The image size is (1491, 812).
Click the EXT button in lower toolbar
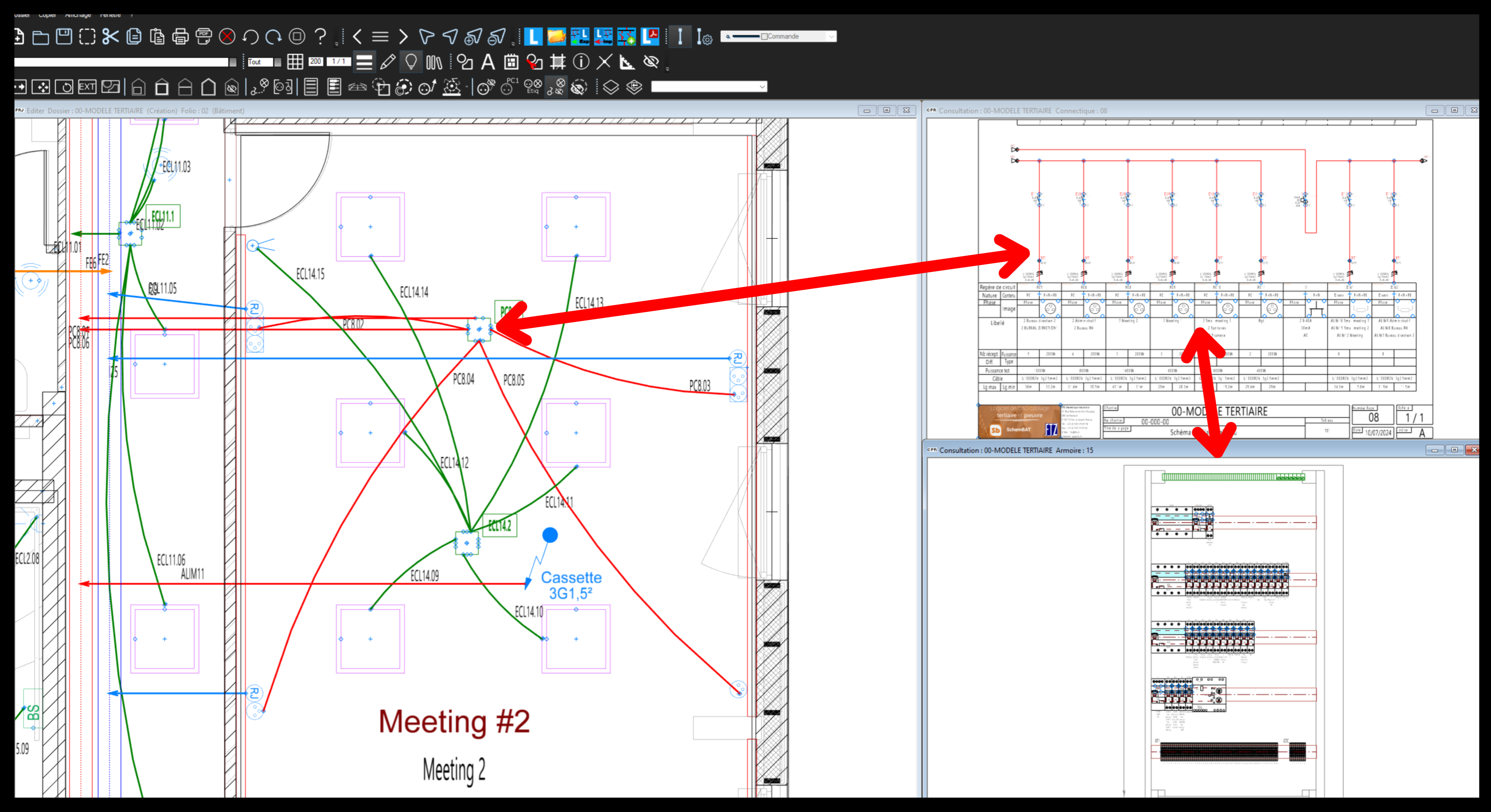(x=87, y=87)
